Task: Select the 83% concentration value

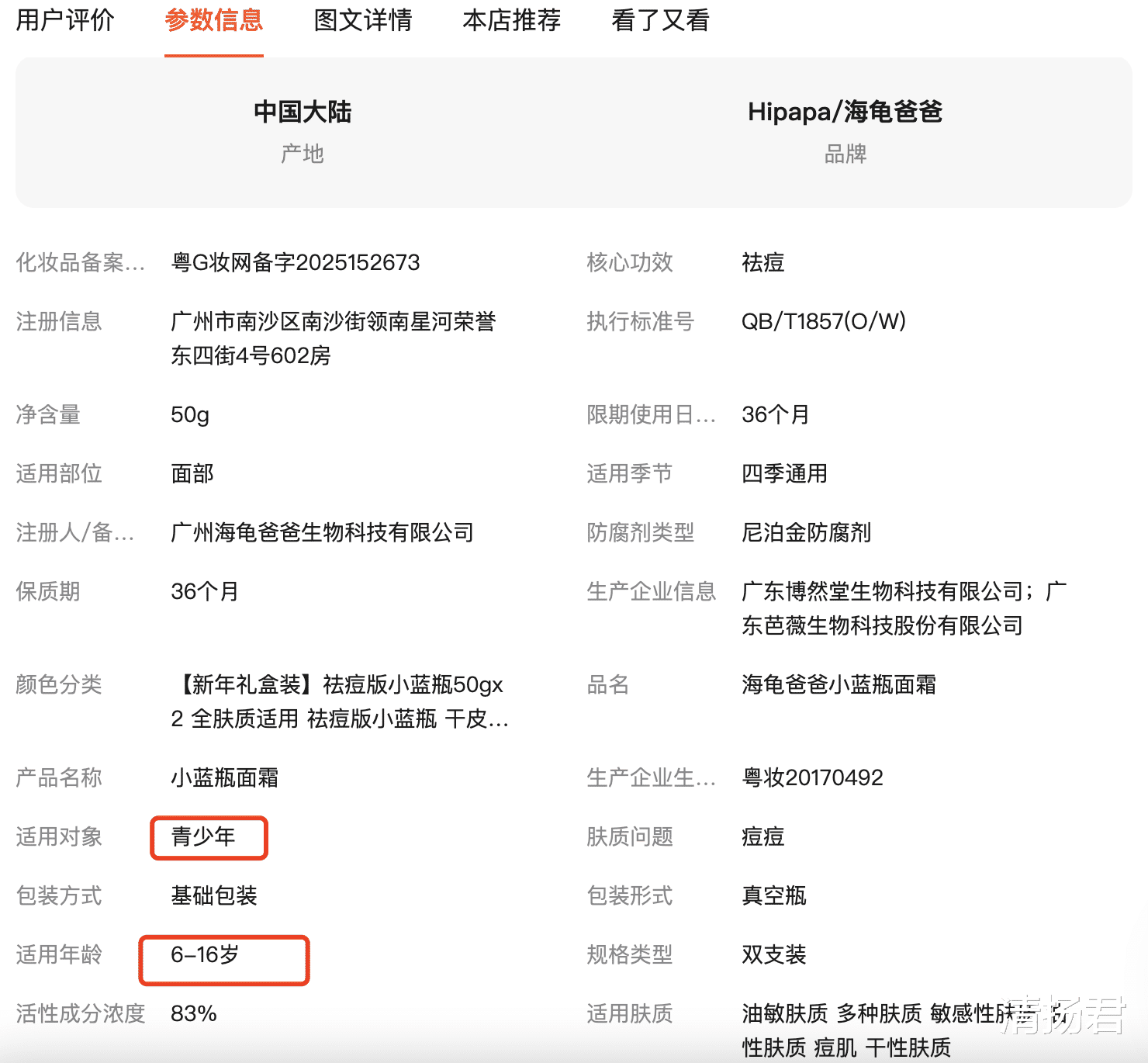Action: 194,1013
